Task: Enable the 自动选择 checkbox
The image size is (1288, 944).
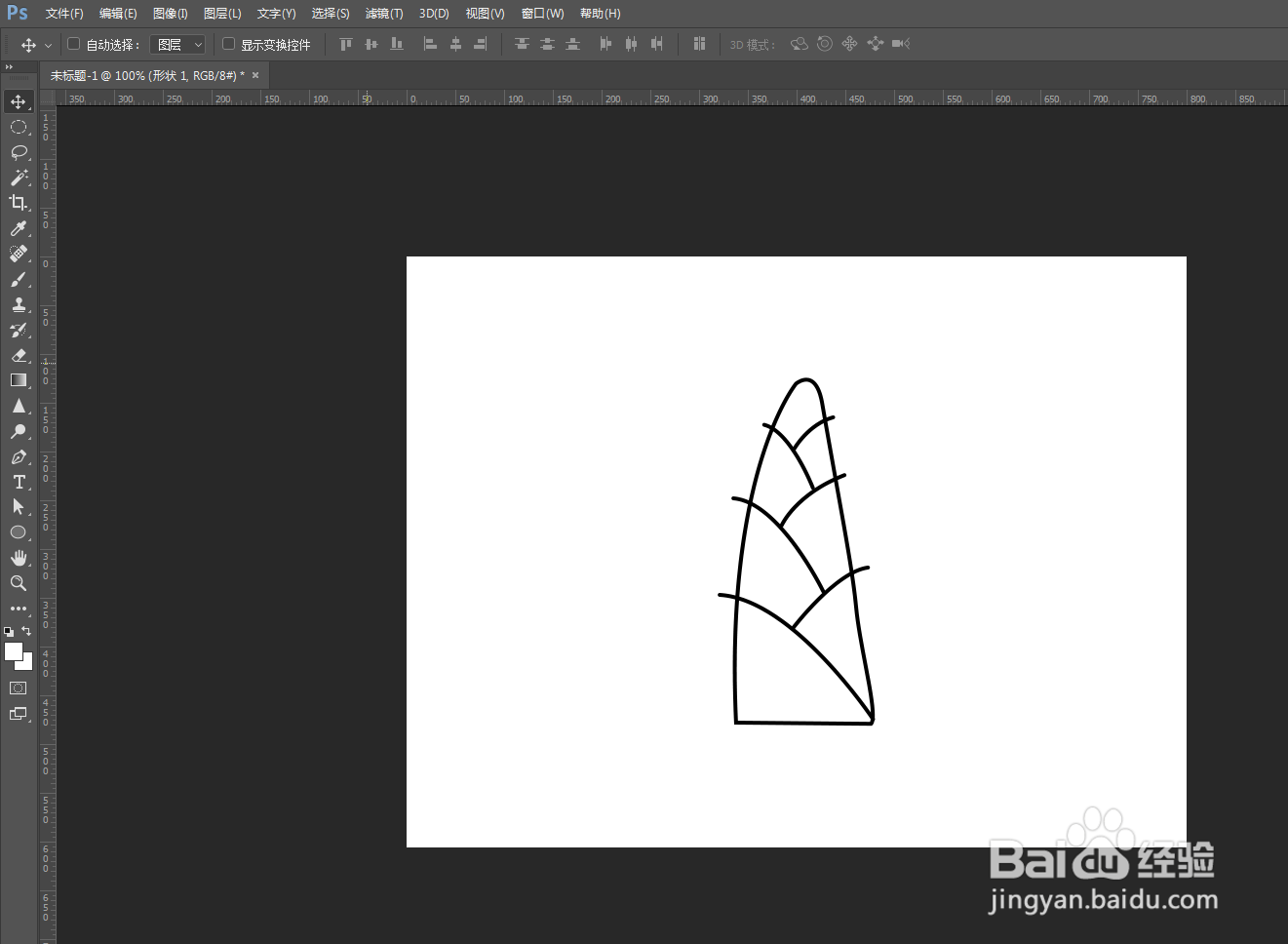Action: [73, 44]
